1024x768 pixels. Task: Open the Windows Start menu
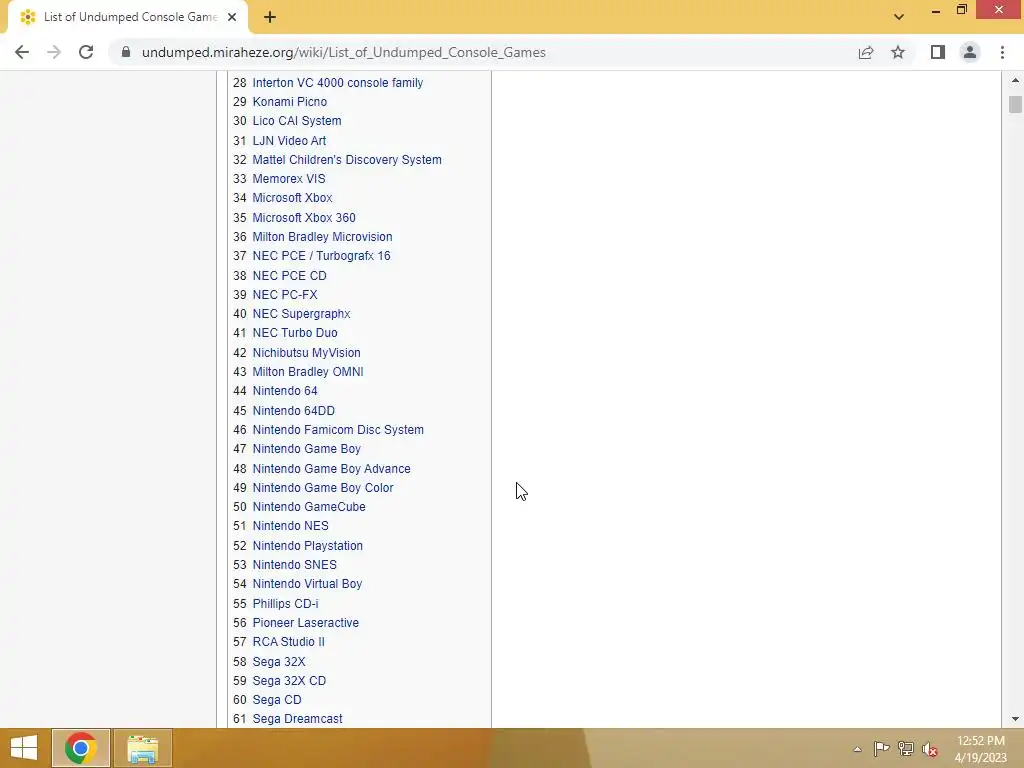(24, 748)
